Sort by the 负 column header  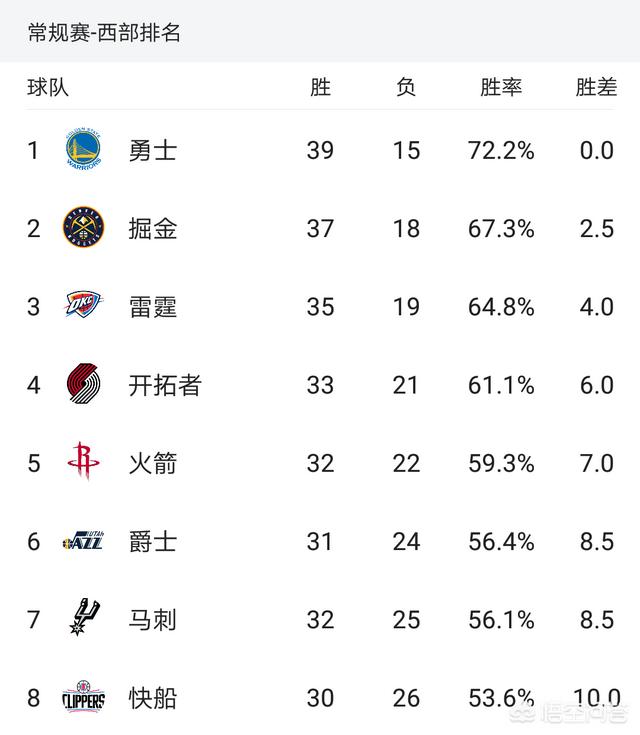point(406,87)
